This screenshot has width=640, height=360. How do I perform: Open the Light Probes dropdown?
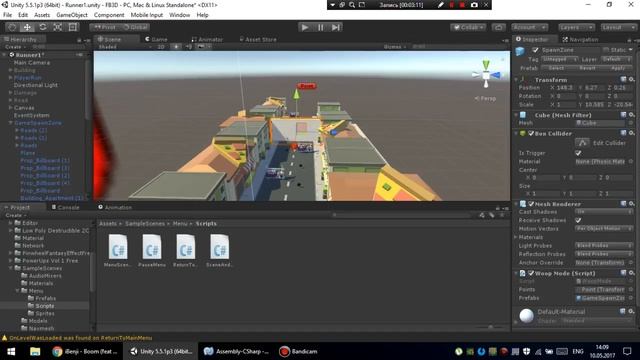(x=604, y=245)
